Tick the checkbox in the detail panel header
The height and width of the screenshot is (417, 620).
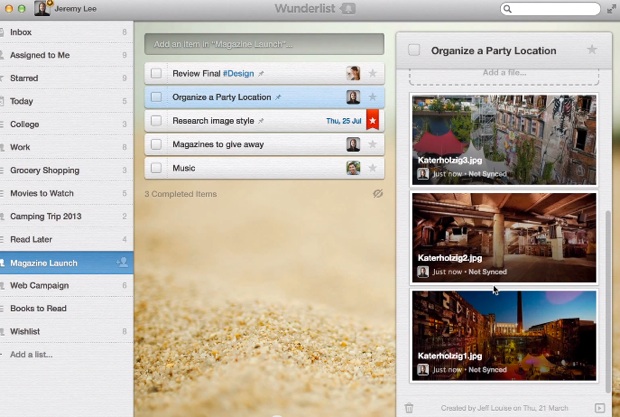coord(414,50)
